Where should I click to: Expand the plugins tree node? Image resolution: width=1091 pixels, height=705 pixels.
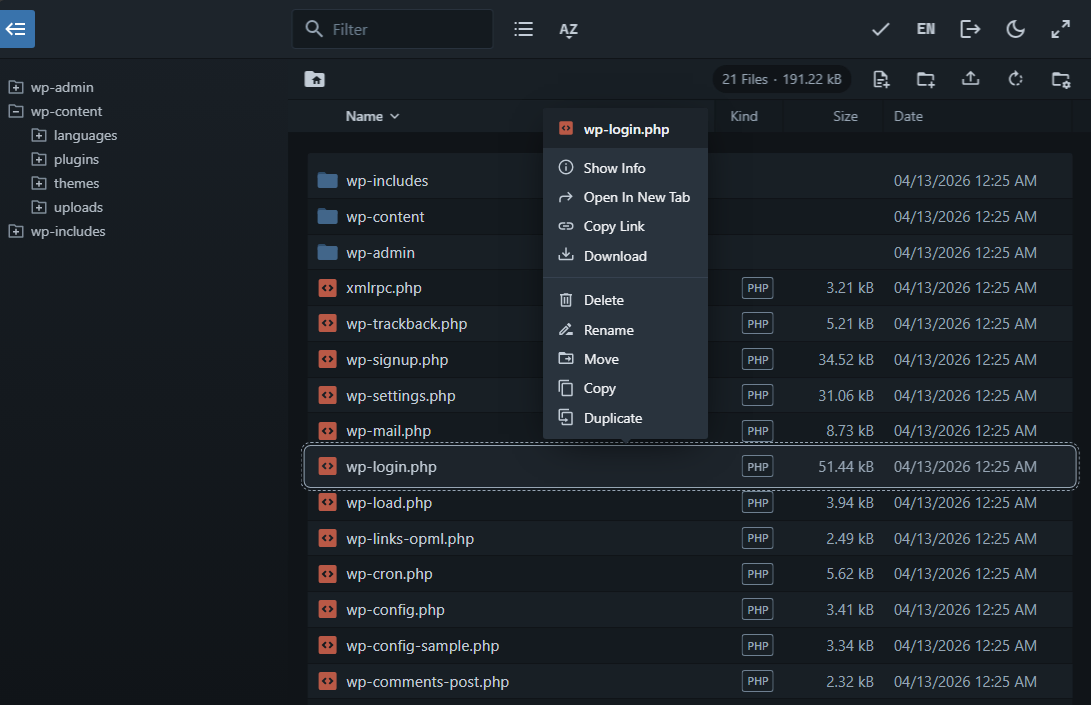39,159
